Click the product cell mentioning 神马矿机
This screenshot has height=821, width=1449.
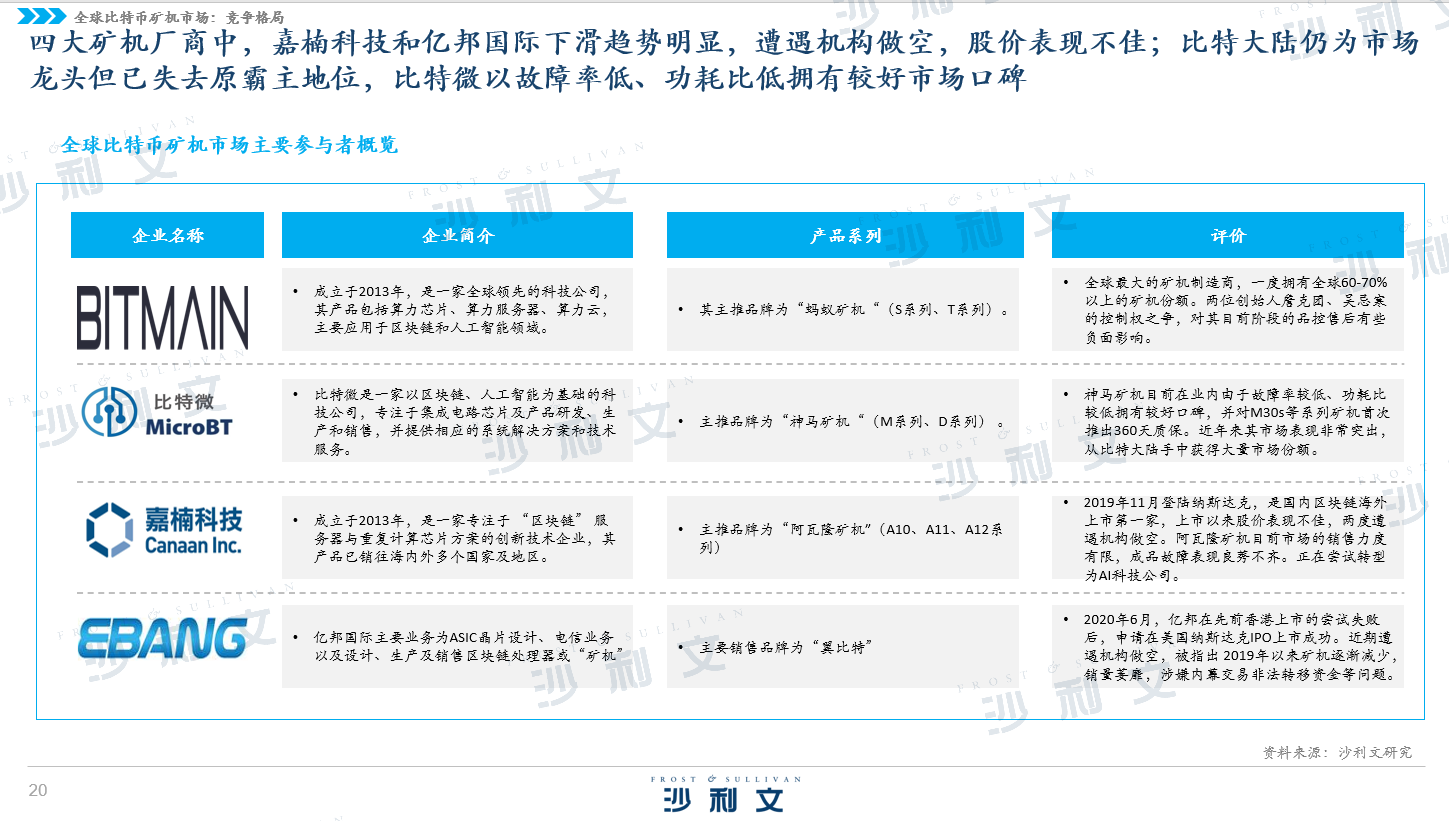coord(843,422)
